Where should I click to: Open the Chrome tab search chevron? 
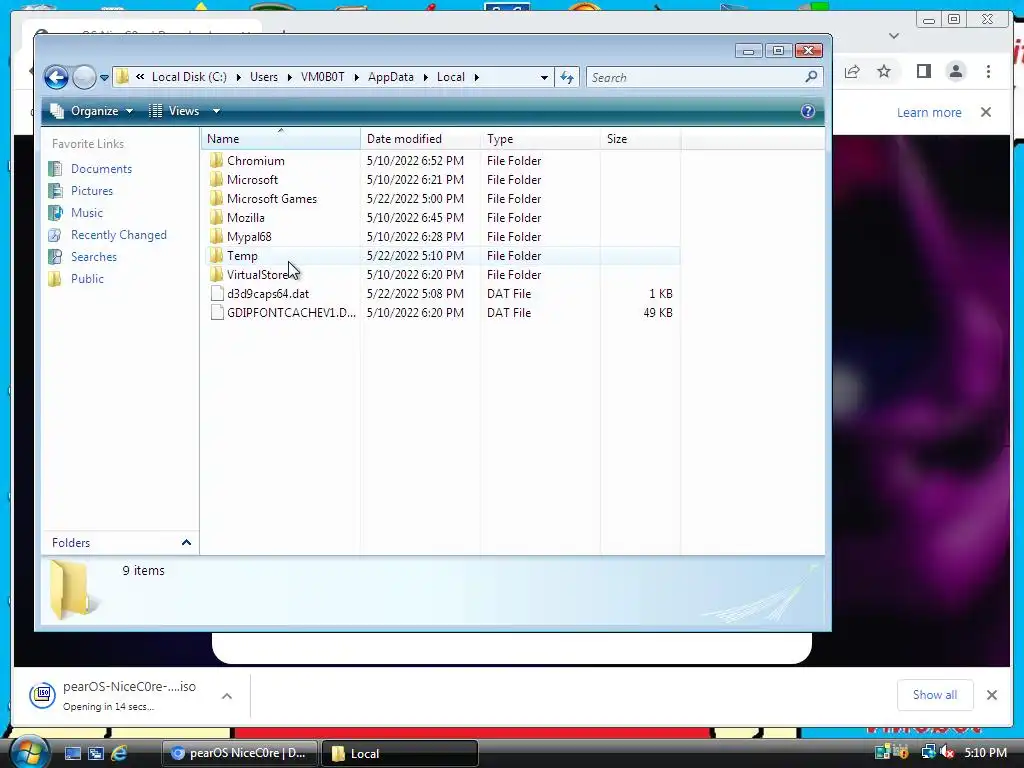(x=894, y=36)
